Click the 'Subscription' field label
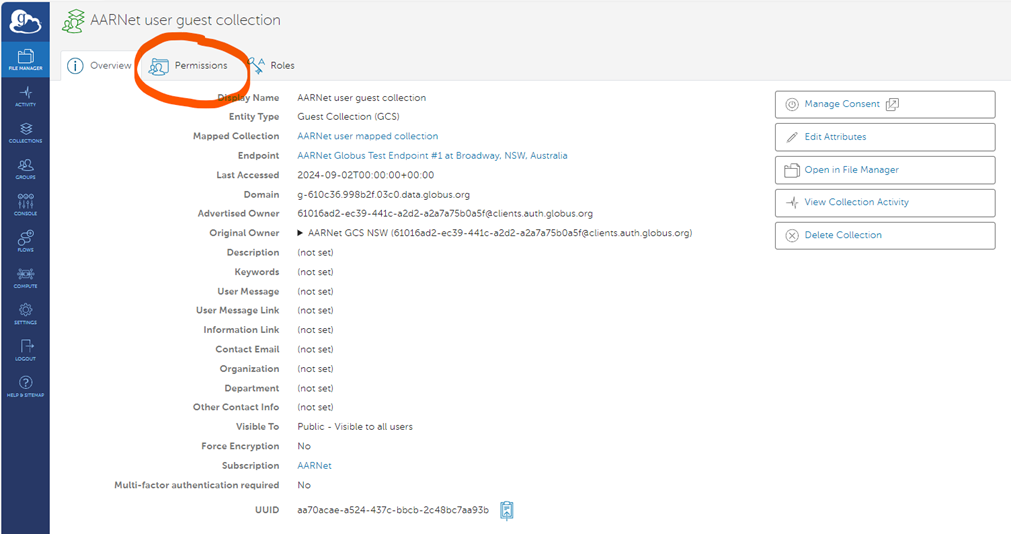 point(251,466)
